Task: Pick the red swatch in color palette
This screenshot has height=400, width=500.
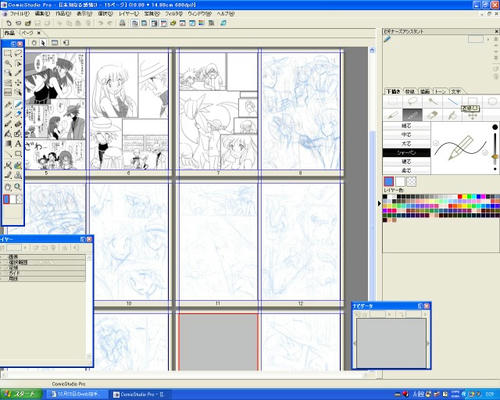Action: (x=460, y=197)
